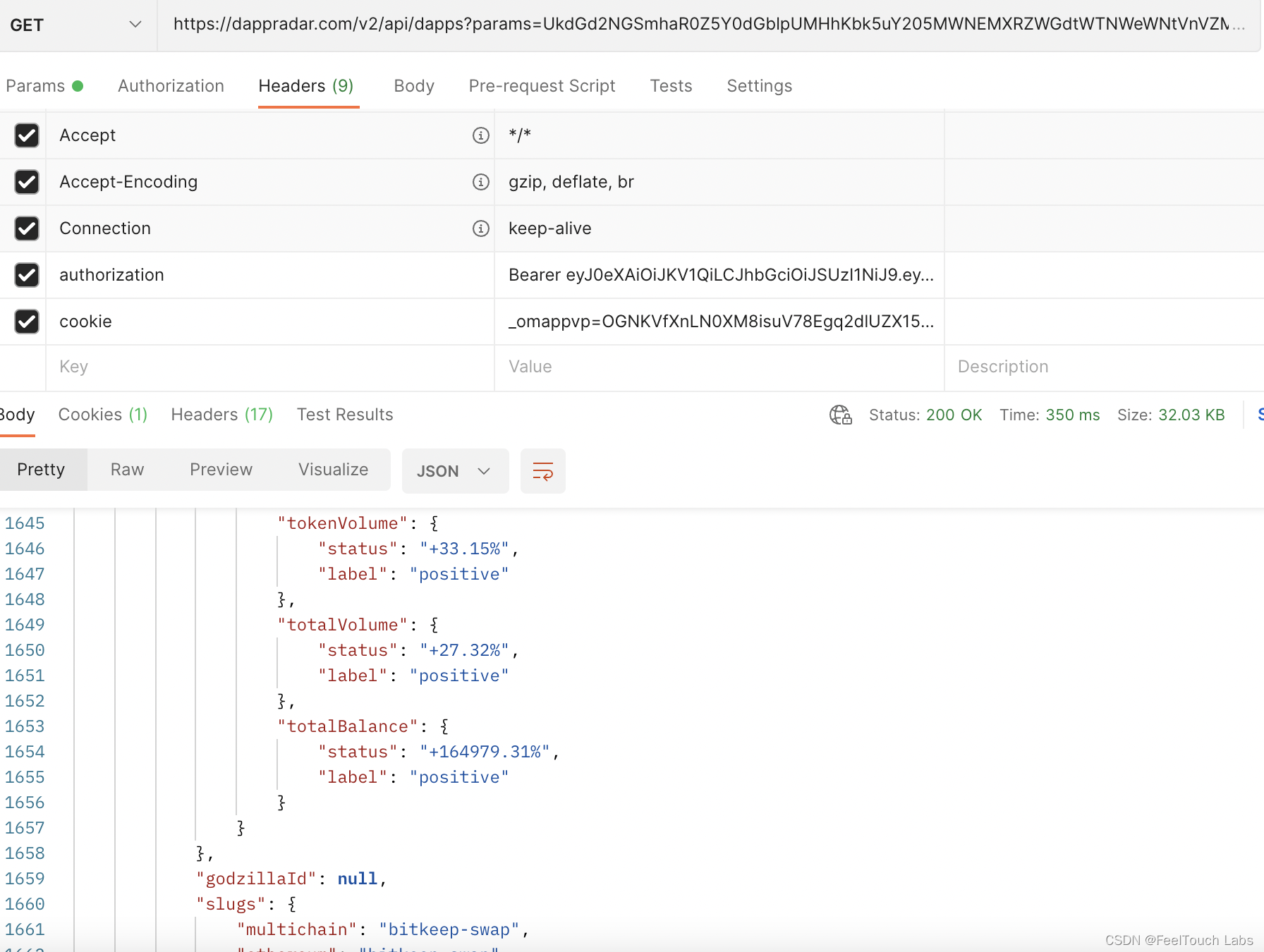Open the JSON response format dropdown

pos(455,471)
